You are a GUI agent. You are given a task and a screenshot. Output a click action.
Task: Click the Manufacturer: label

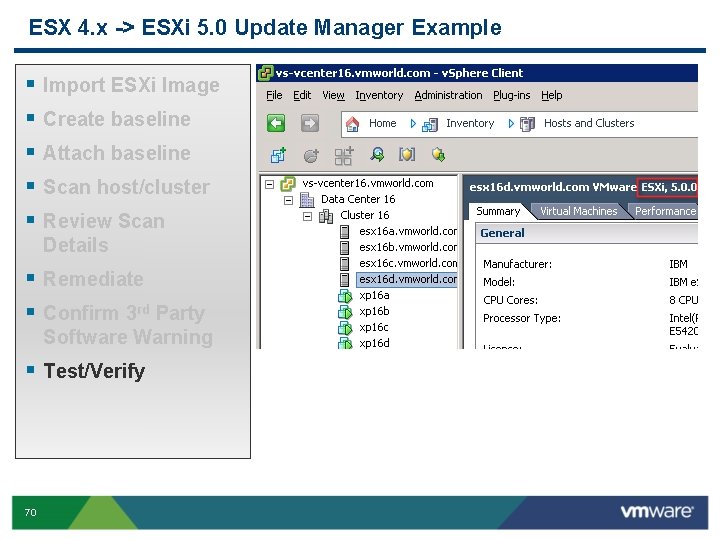pyautogui.click(x=518, y=264)
